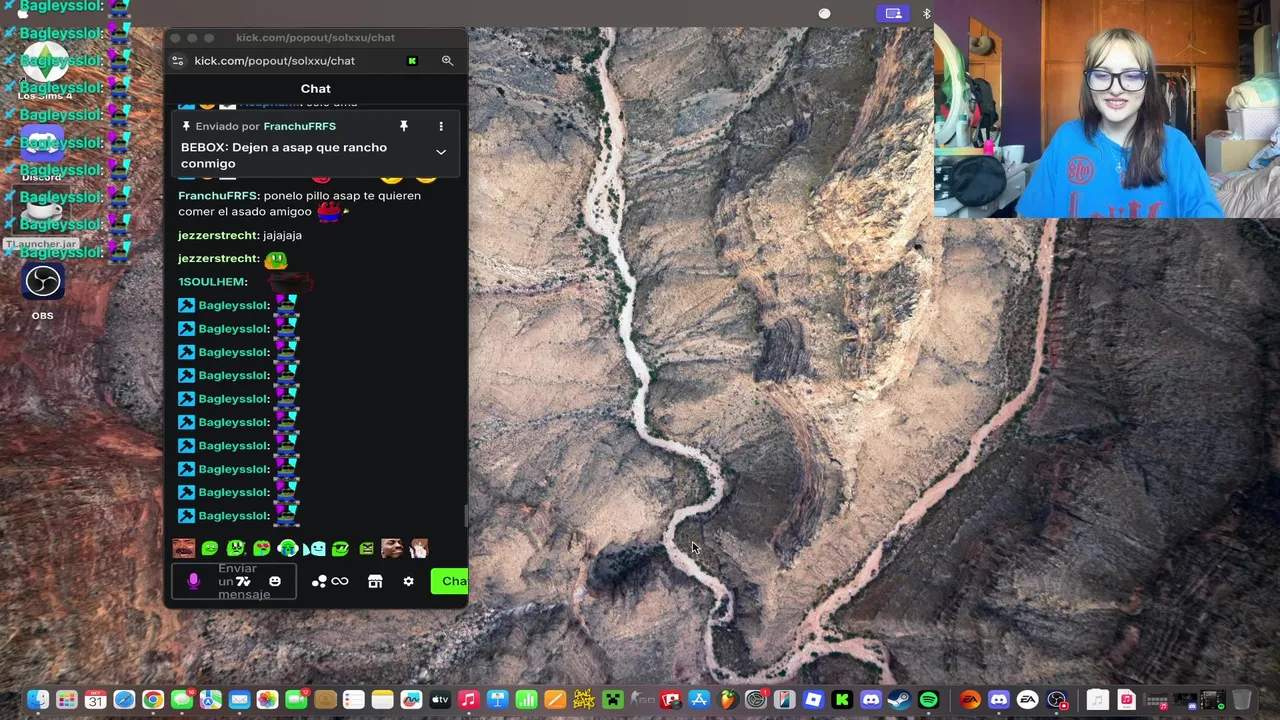
Task: Focus the 'Enviar un mensaje' input field
Action: [234, 581]
